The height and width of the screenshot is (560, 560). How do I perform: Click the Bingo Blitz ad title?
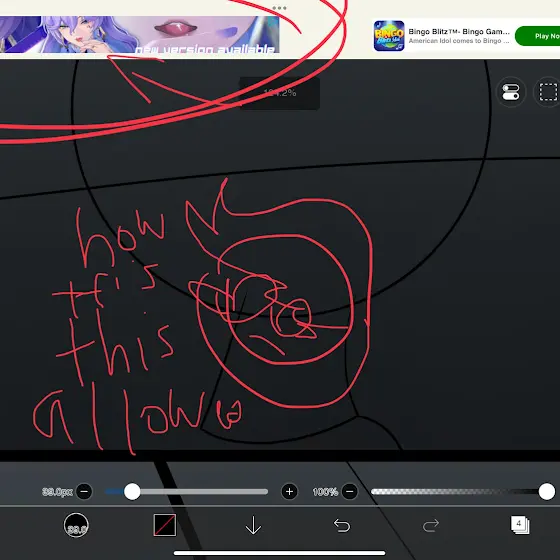point(459,31)
